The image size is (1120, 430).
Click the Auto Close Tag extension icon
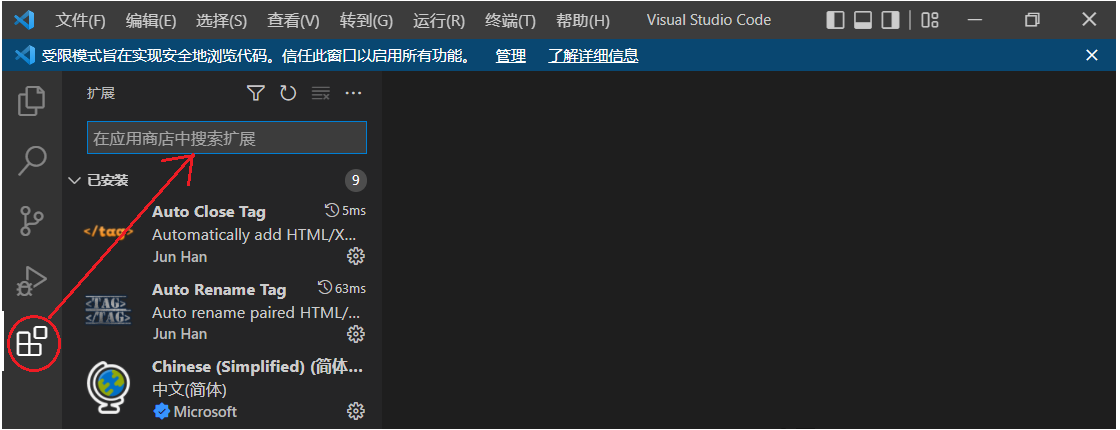(x=109, y=231)
